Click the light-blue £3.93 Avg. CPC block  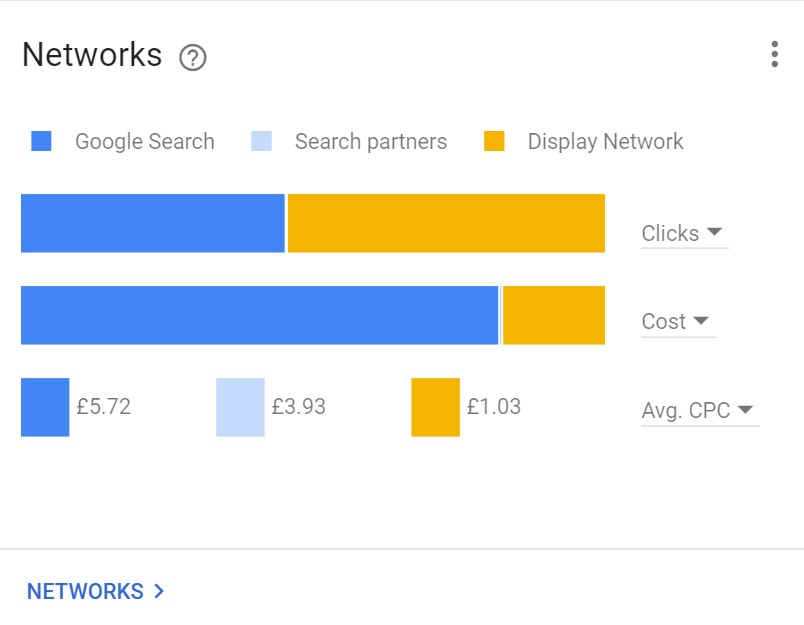240,408
